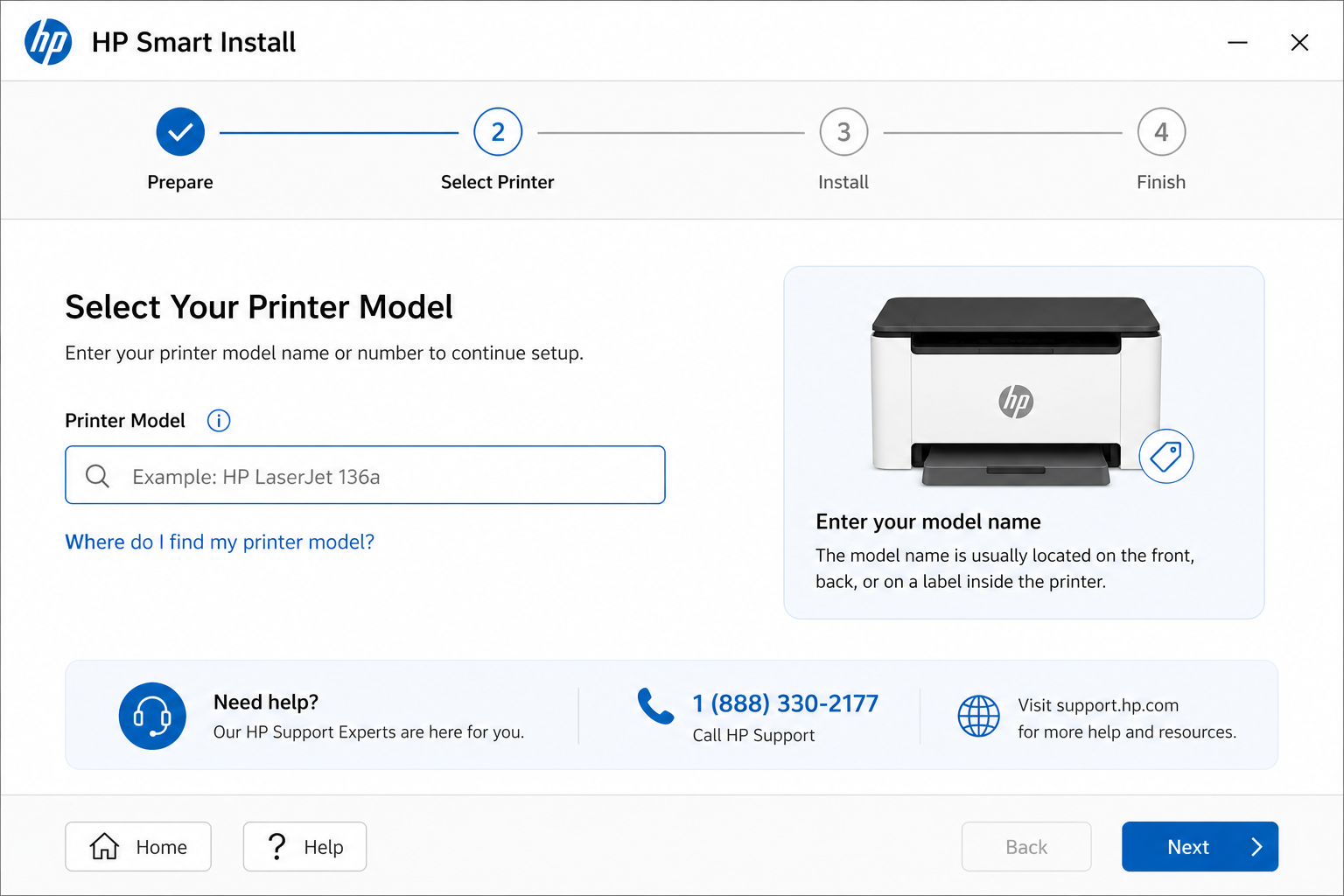Minimize the HP Smart Install window

tap(1237, 42)
